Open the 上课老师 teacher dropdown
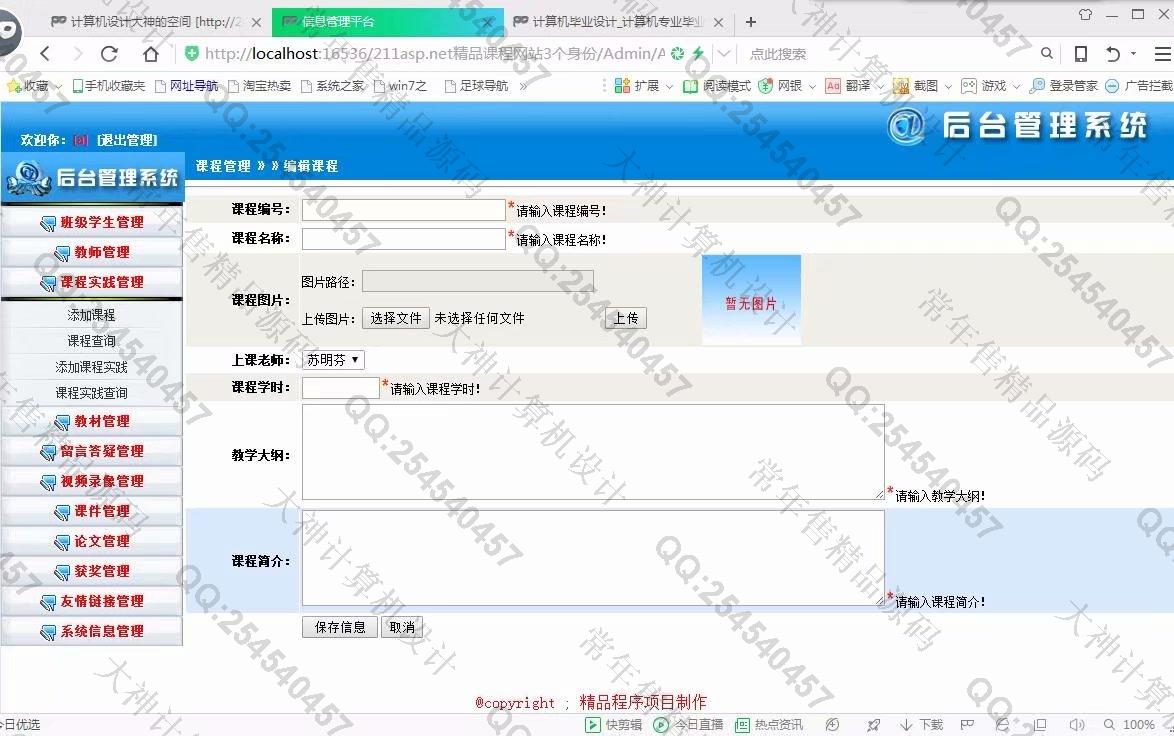The height and width of the screenshot is (736, 1174). [333, 360]
